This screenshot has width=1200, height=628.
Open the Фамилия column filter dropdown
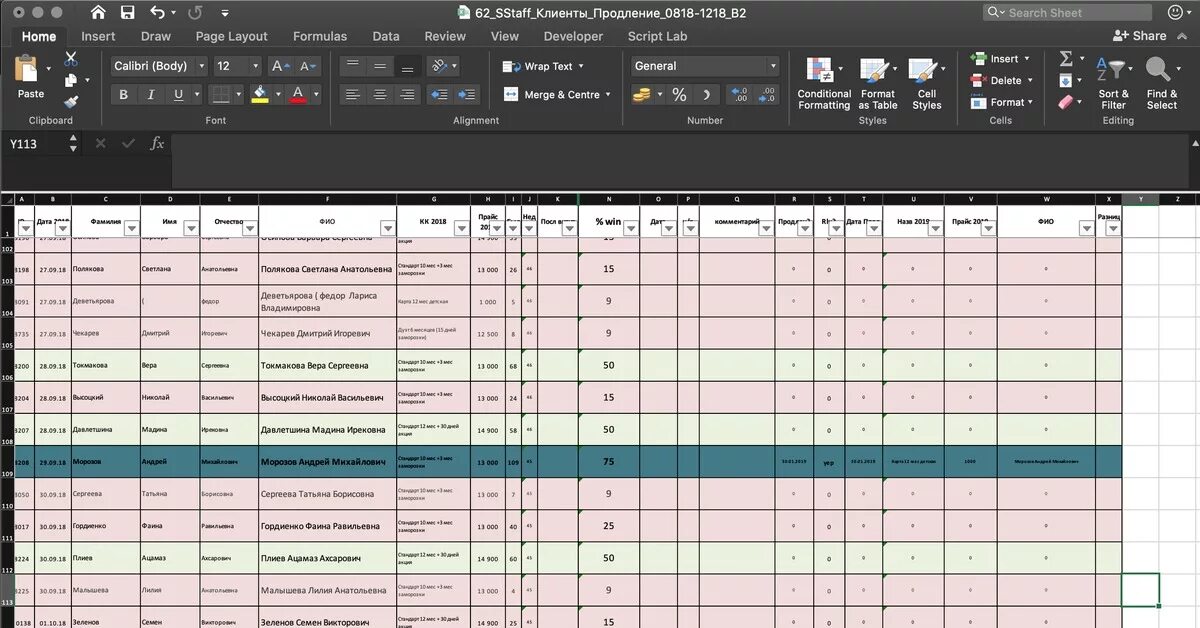(x=130, y=228)
